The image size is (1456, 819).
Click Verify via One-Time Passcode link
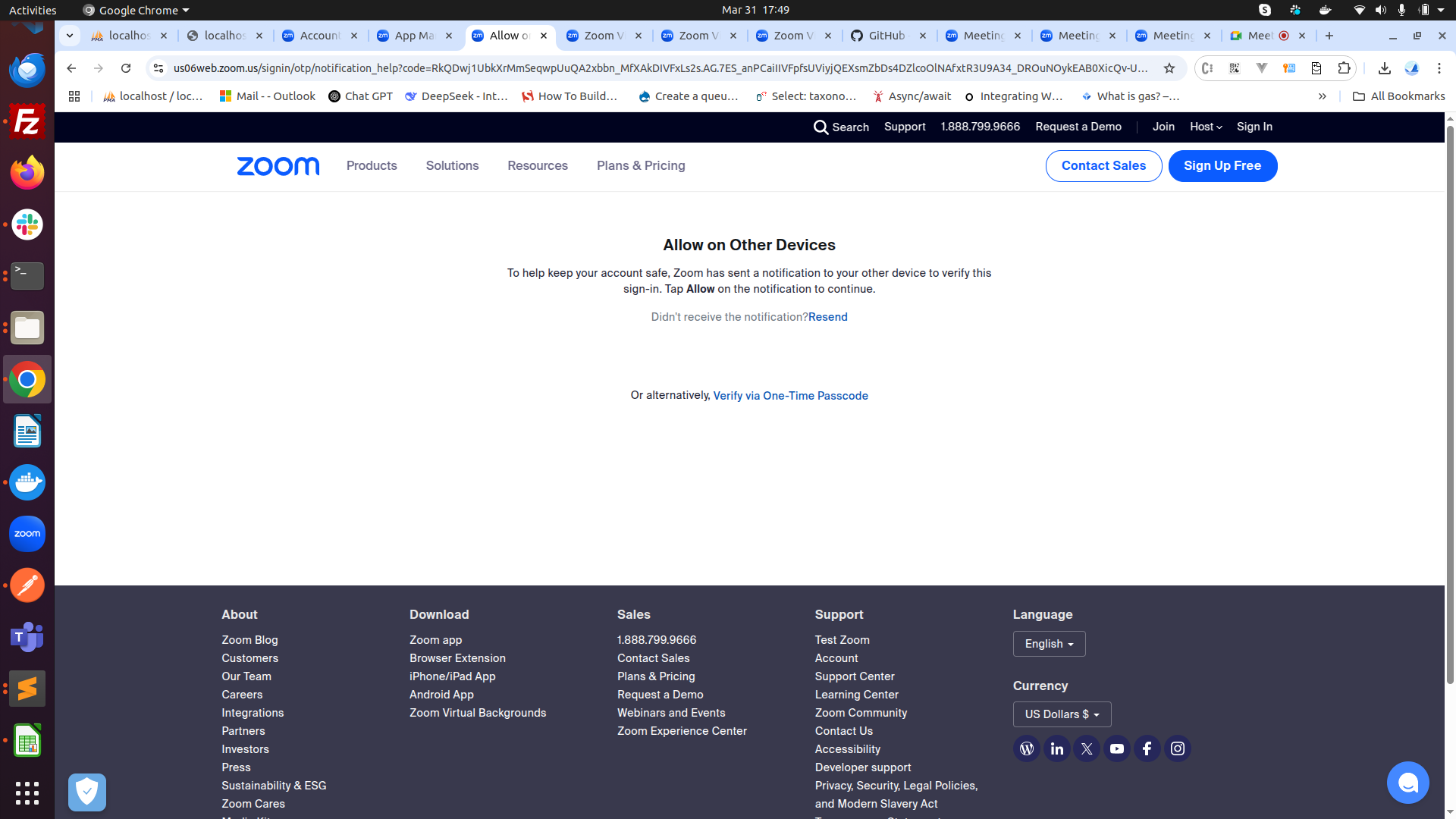(x=790, y=396)
